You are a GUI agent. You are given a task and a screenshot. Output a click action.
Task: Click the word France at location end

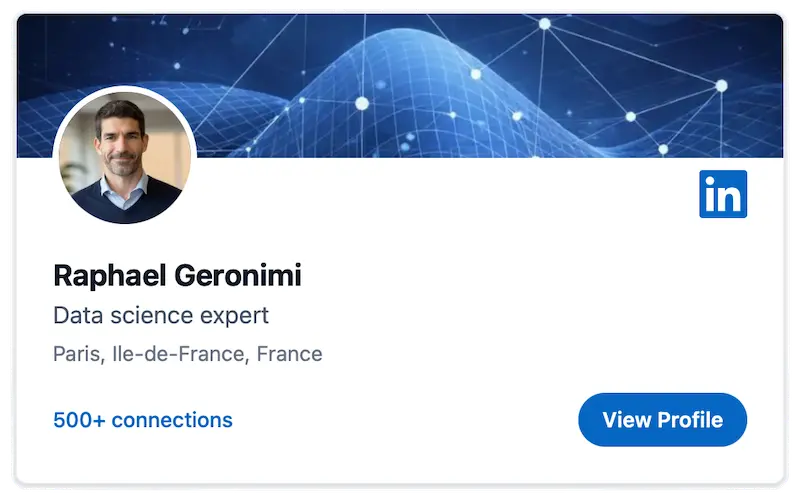tap(289, 354)
